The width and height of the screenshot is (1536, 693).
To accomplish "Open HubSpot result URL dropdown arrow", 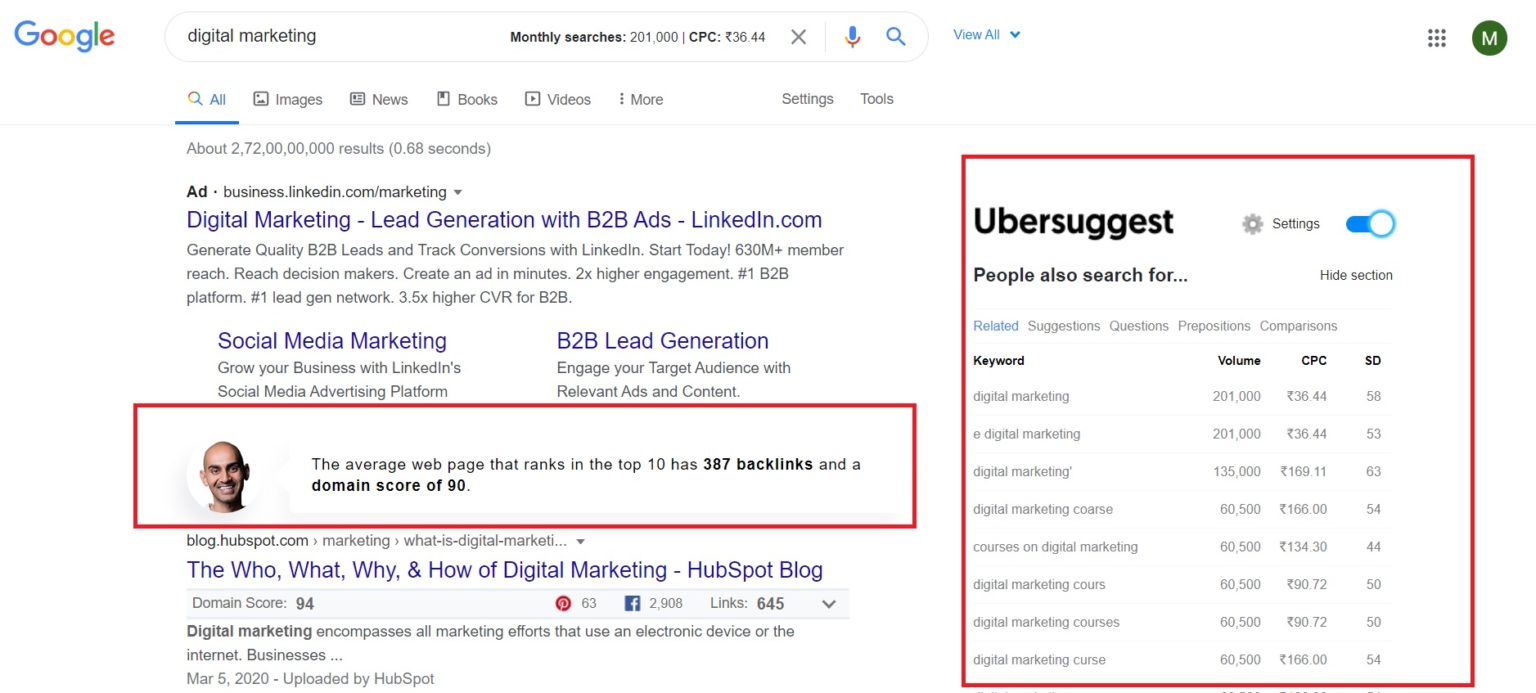I will point(580,541).
